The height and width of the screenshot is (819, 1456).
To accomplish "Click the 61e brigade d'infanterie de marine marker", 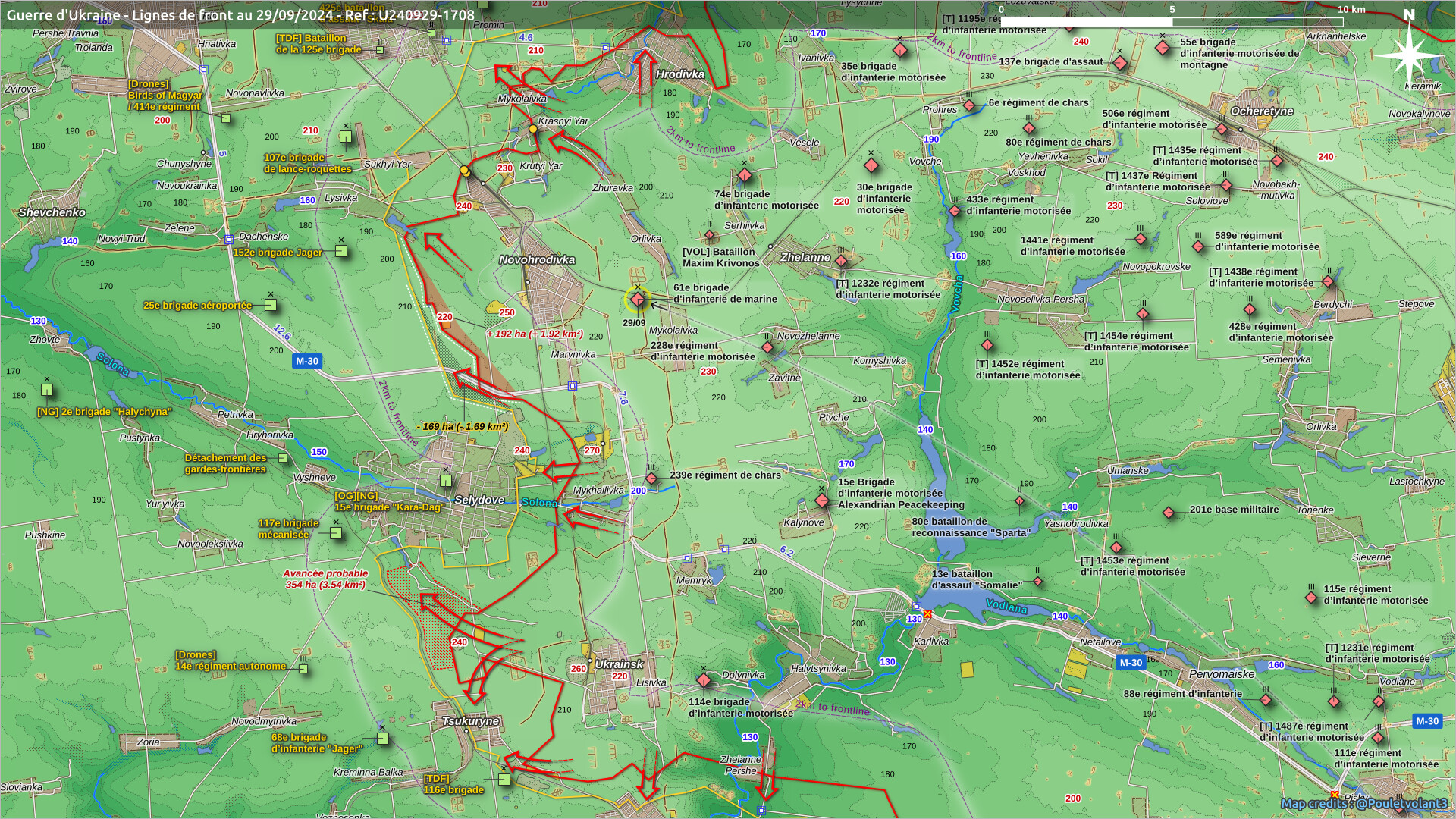I will click(638, 300).
